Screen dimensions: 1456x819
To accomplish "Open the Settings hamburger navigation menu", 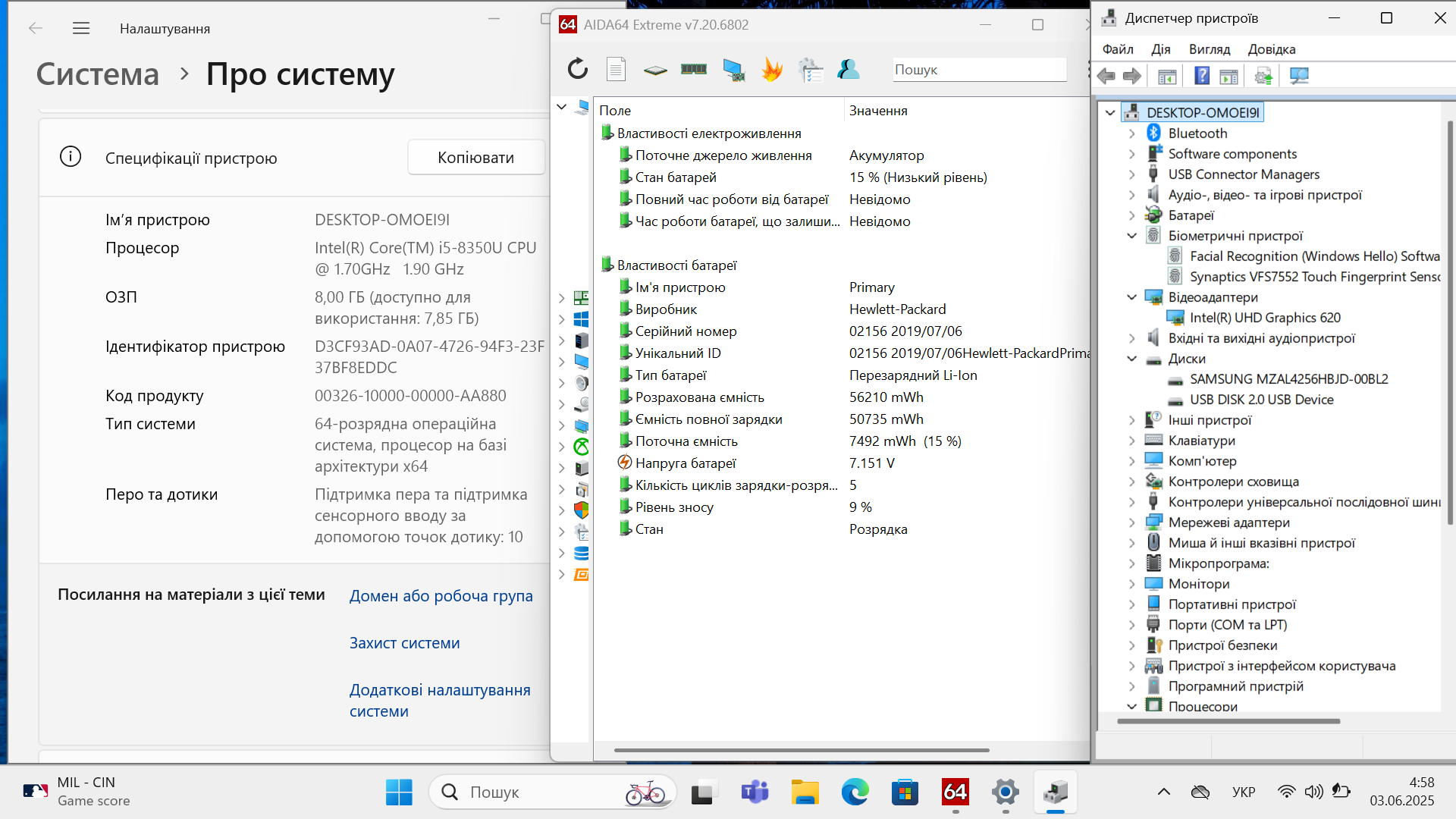I will tap(81, 28).
